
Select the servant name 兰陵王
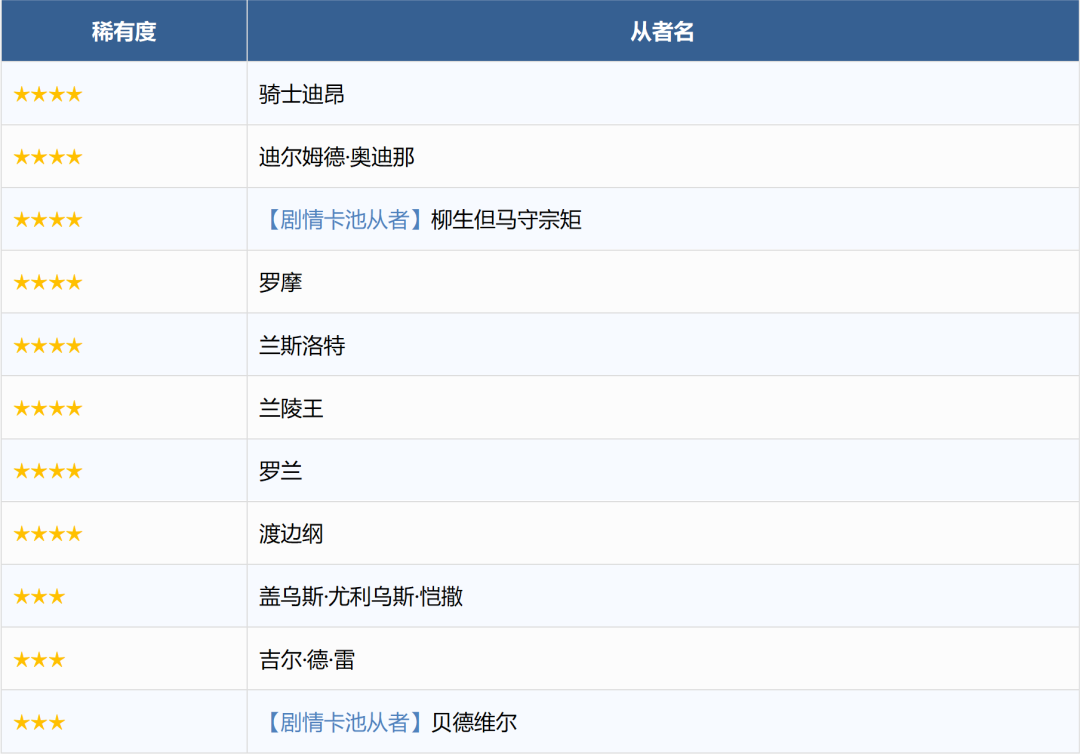point(291,408)
